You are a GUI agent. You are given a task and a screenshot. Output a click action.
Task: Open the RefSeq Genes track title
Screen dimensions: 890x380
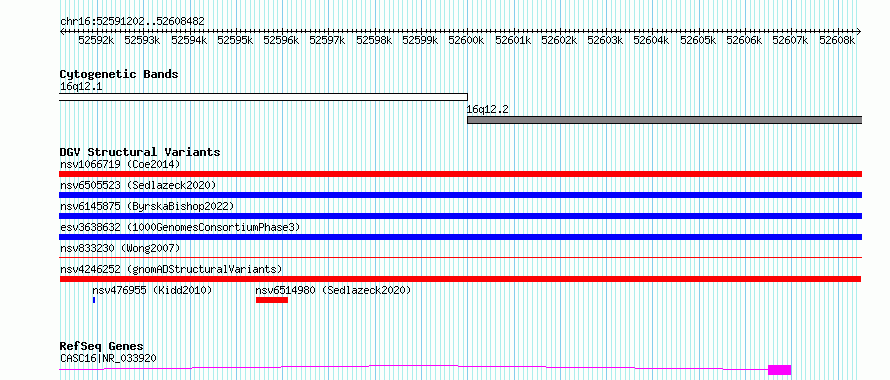click(x=102, y=346)
